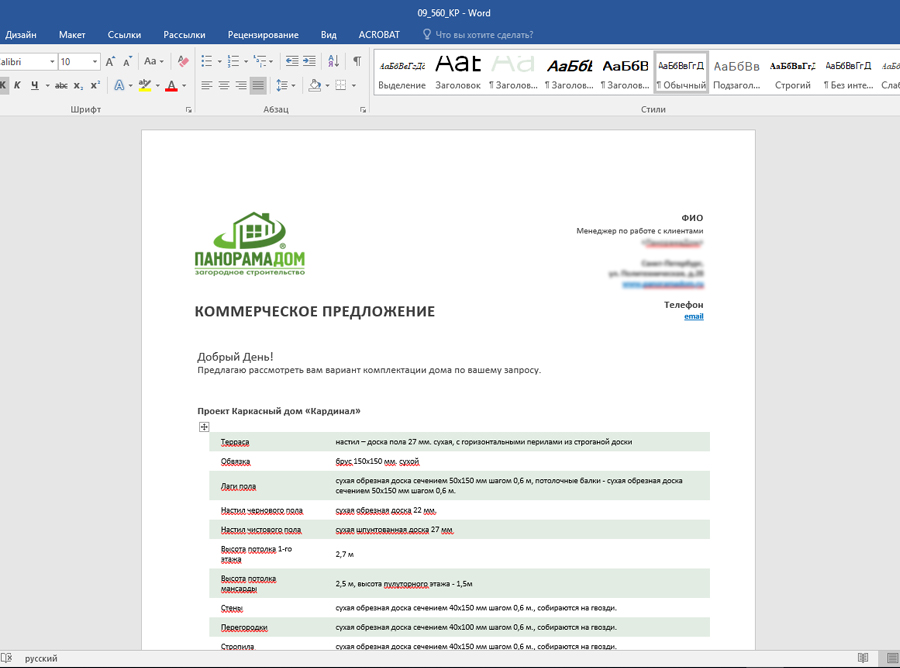This screenshot has height=668, width=900.
Task: Open the Paragraph dialog launcher
Action: [x=363, y=110]
